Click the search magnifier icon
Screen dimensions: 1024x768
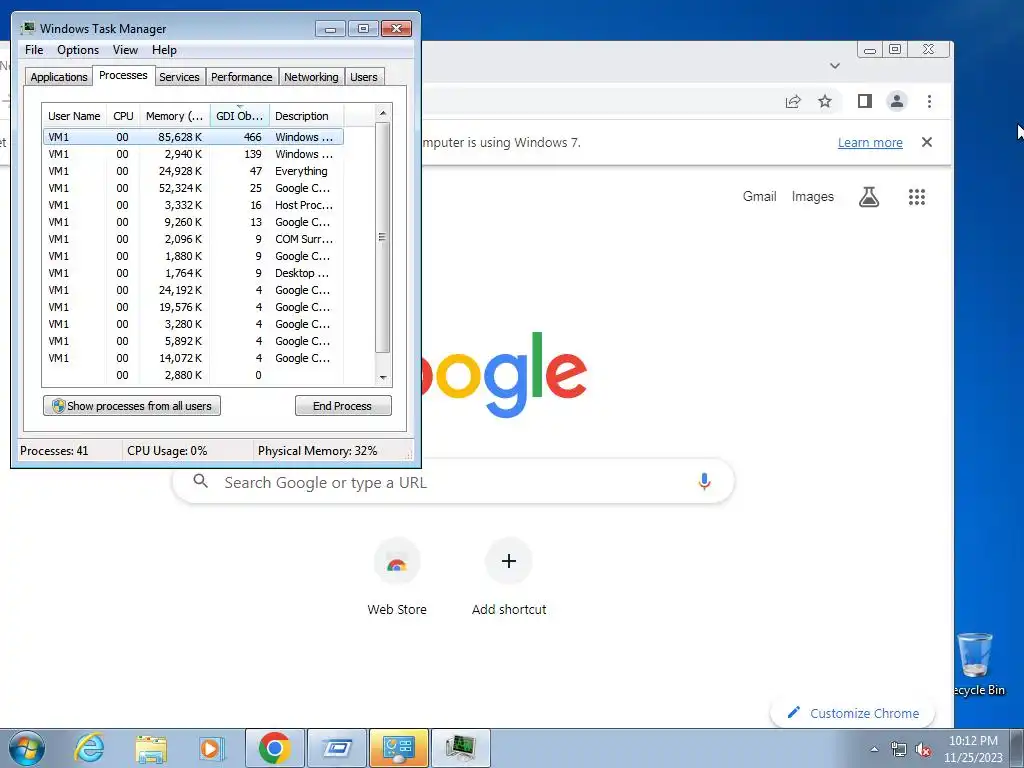coord(201,481)
